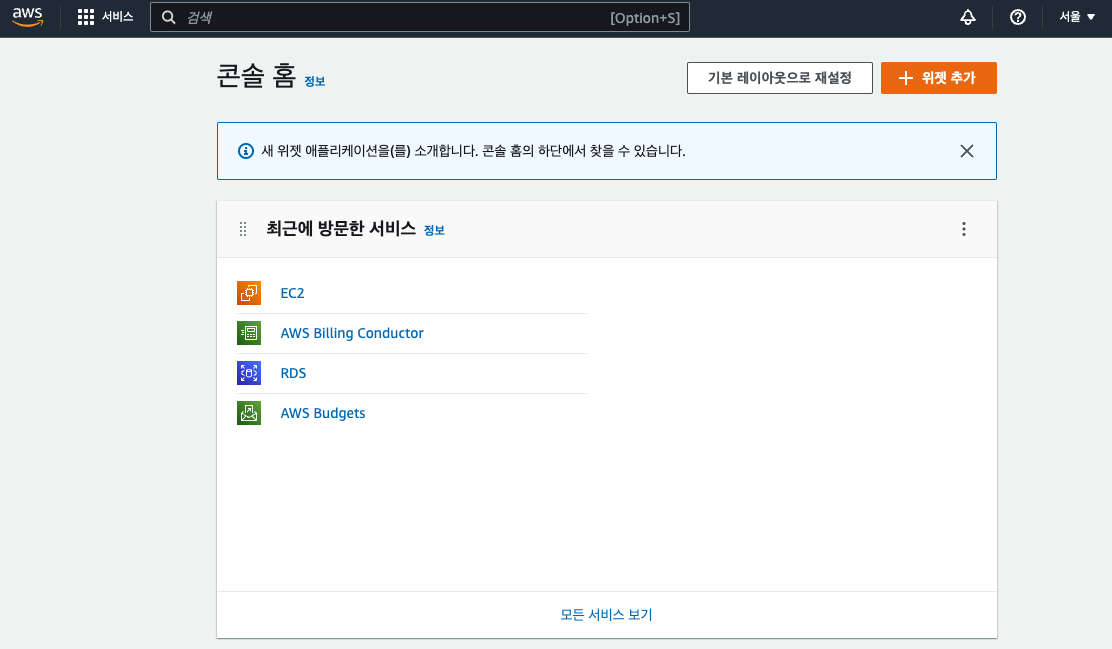Expand the 서울 region dropdown

coord(1077,17)
